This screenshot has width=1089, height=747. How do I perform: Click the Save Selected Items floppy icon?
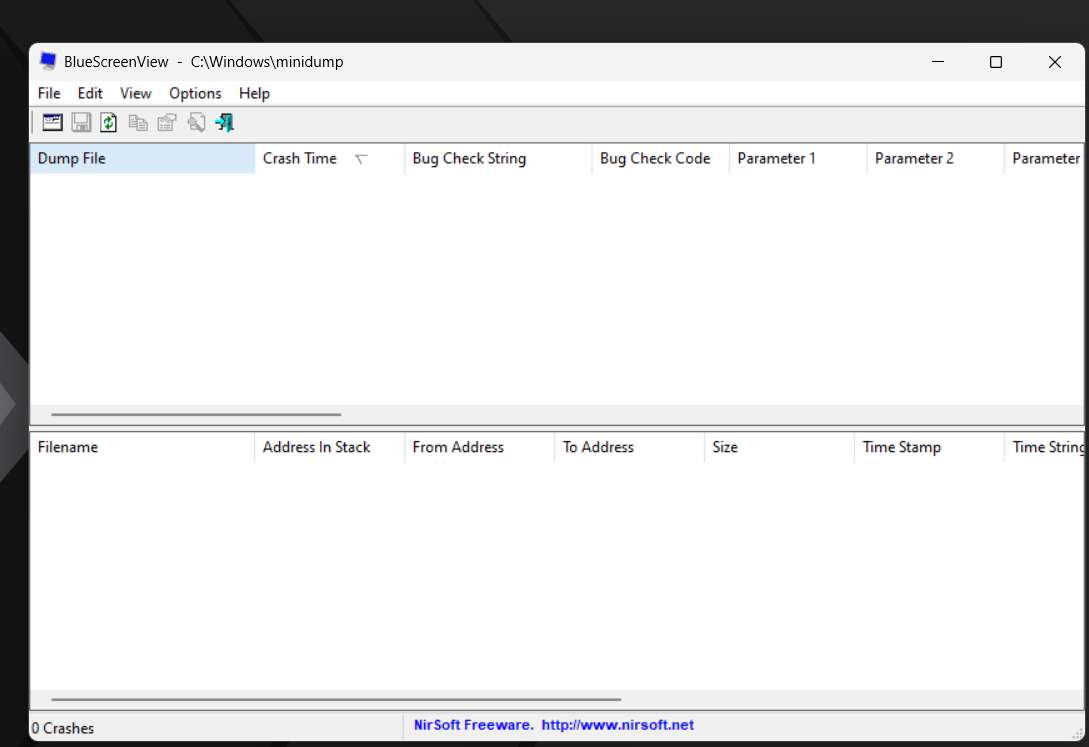[x=81, y=123]
